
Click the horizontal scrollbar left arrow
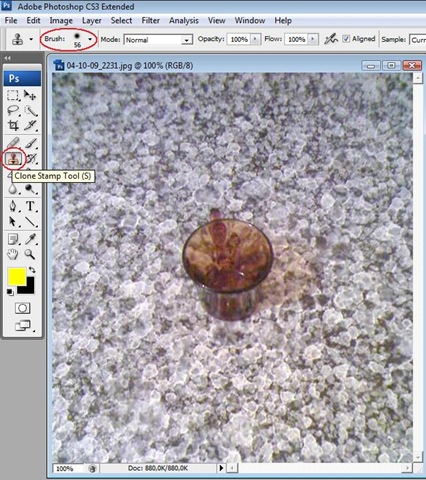click(x=232, y=468)
